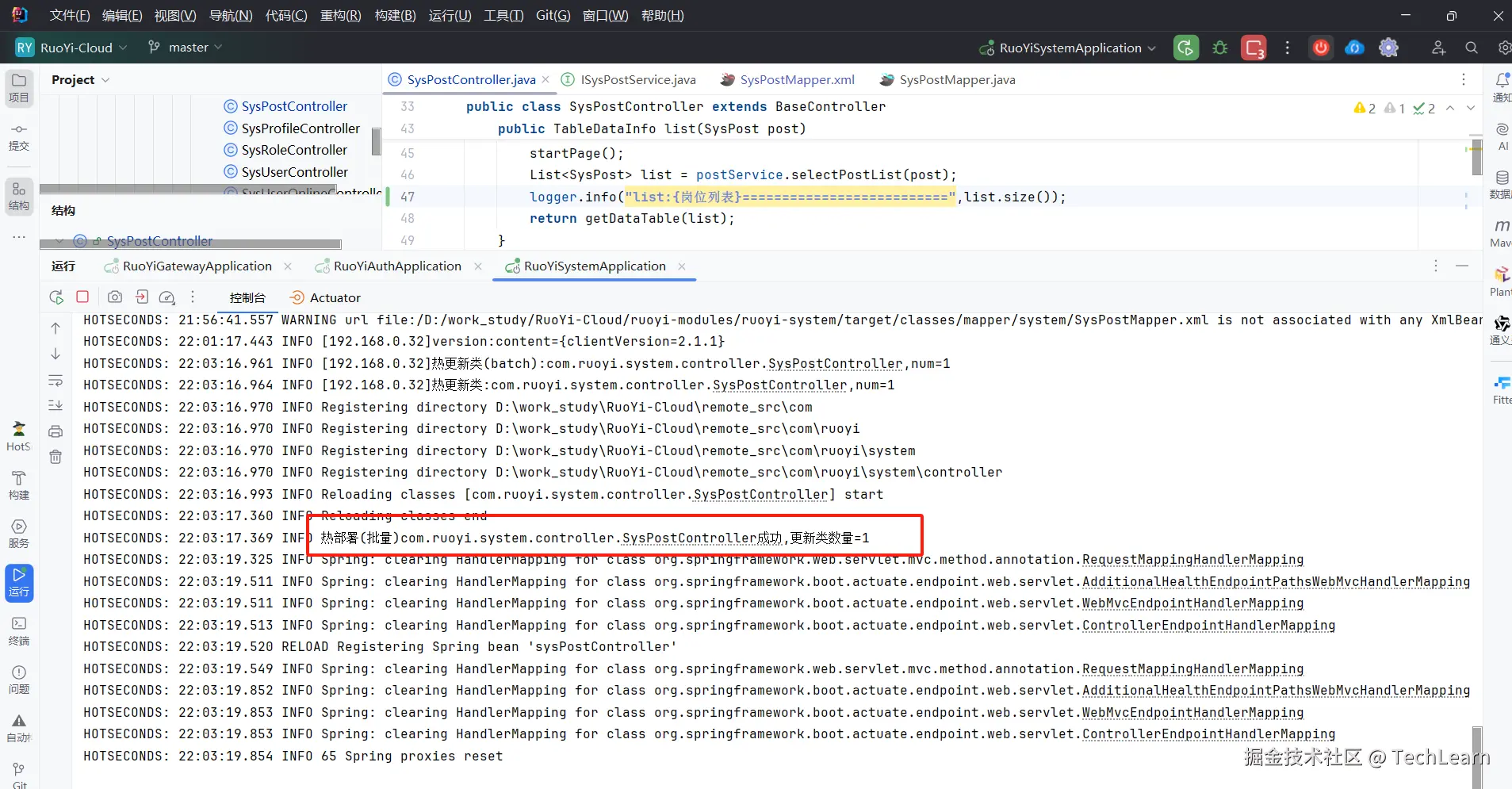Open the 结构 structure tool window
This screenshot has width=1512, height=789.
(x=19, y=197)
